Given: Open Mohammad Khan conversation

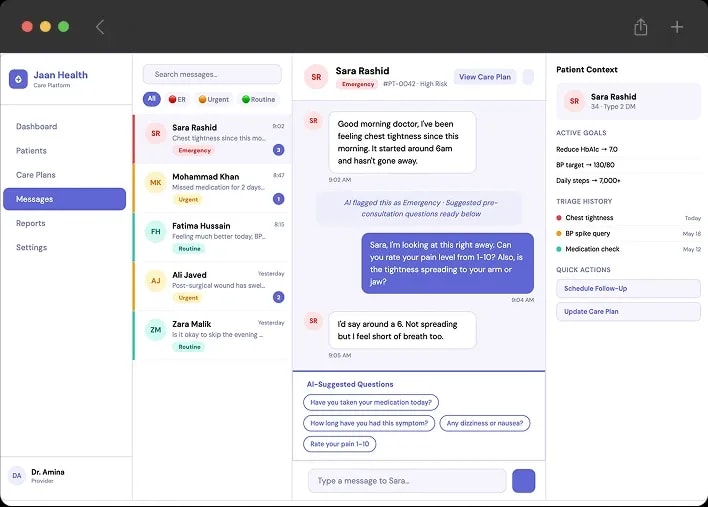Looking at the screenshot, I should click(x=212, y=188).
